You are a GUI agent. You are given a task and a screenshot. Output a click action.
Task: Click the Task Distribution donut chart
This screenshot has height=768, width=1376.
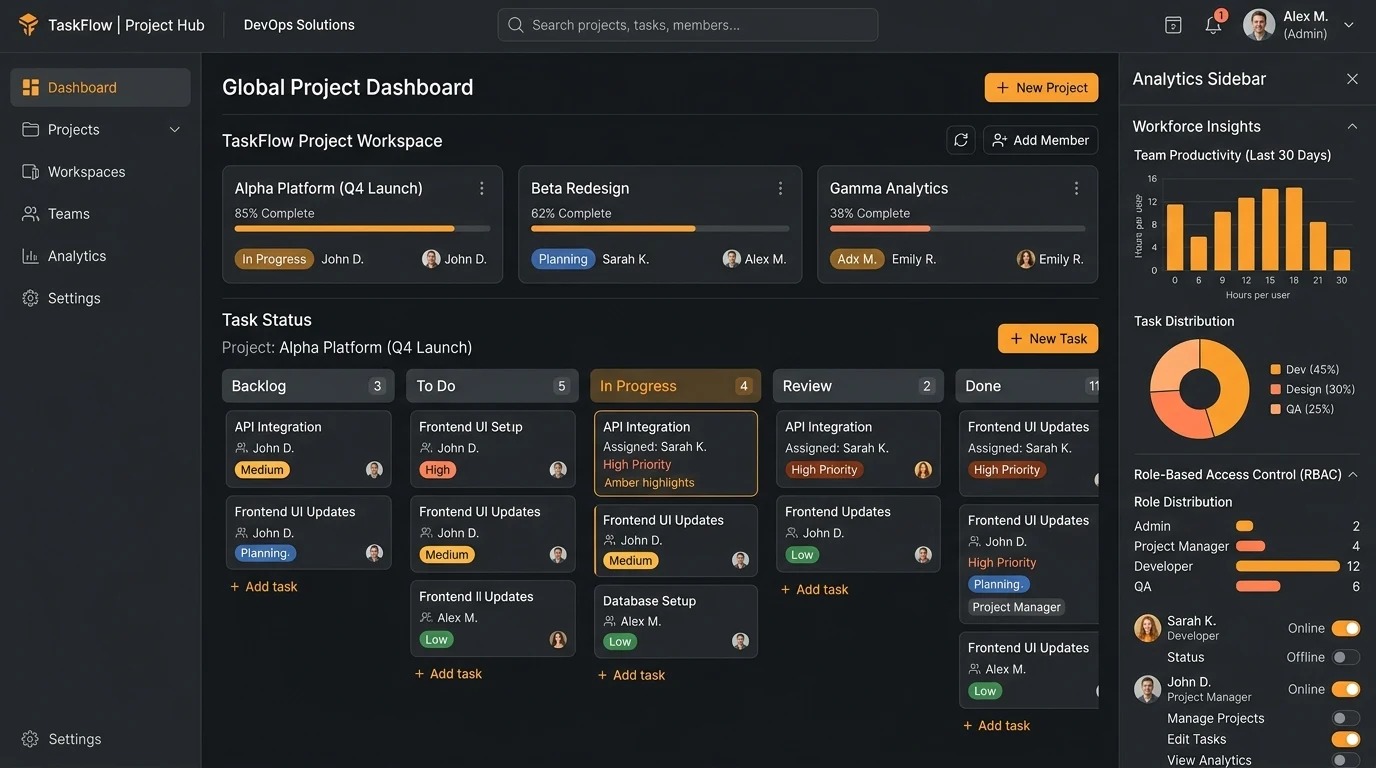tap(1199, 389)
